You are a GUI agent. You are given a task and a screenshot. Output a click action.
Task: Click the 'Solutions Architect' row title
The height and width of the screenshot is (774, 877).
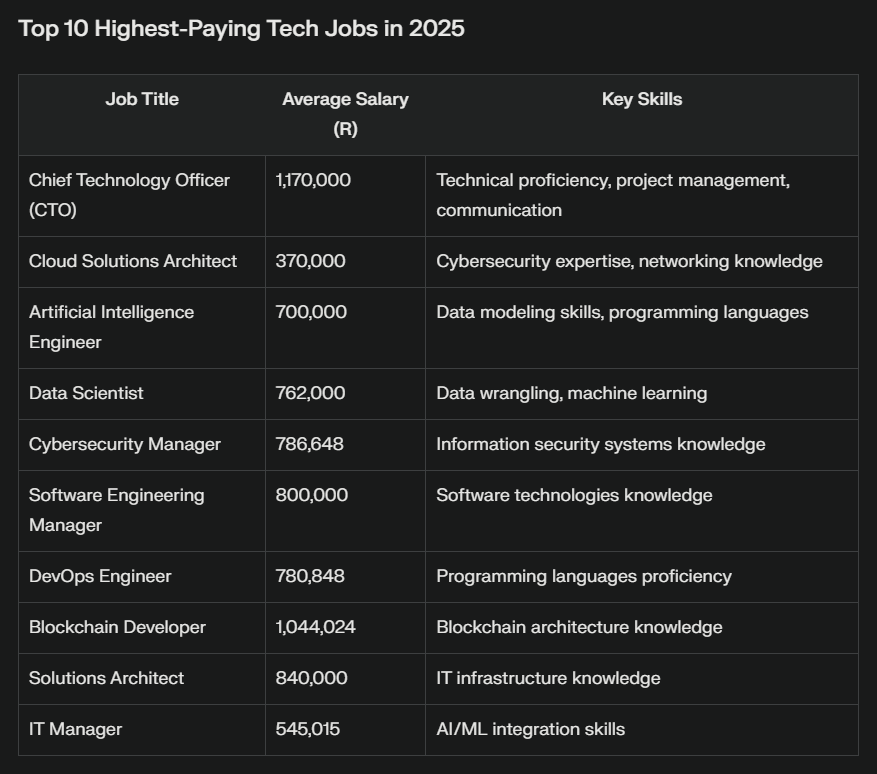point(106,678)
